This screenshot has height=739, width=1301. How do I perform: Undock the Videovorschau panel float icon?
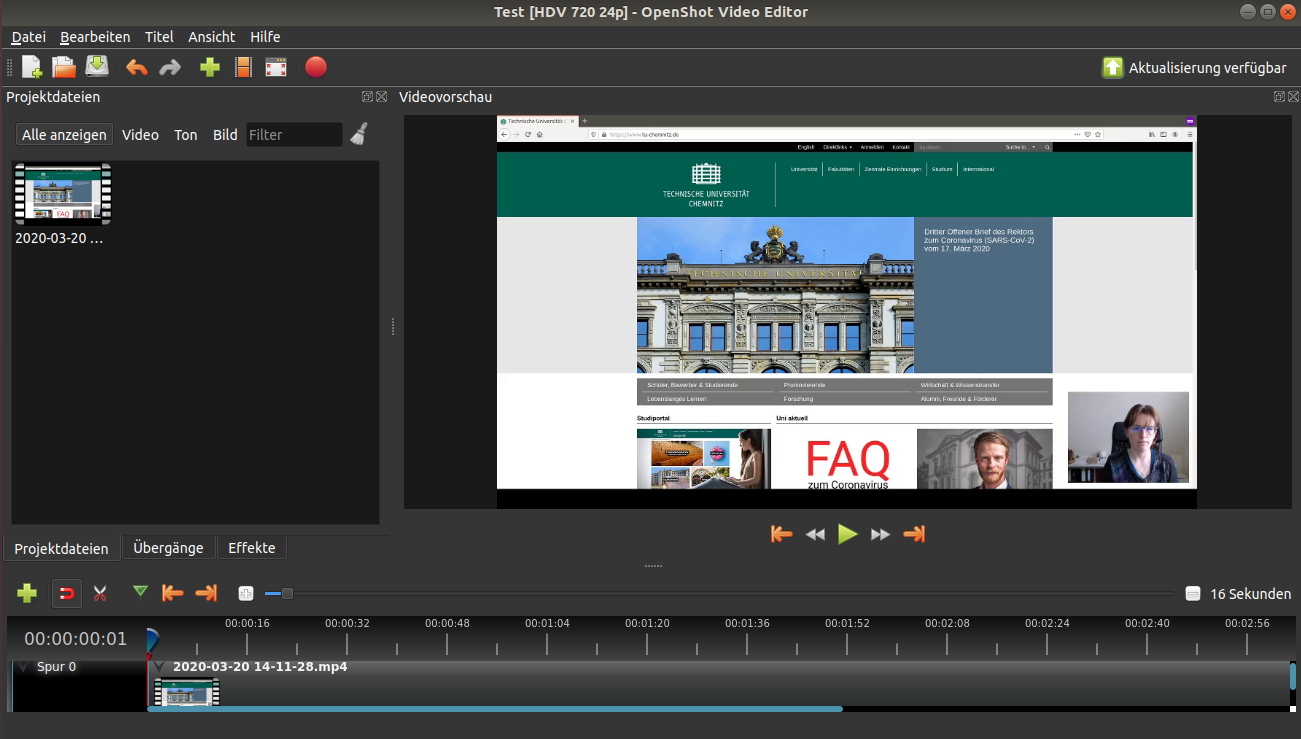point(1279,97)
